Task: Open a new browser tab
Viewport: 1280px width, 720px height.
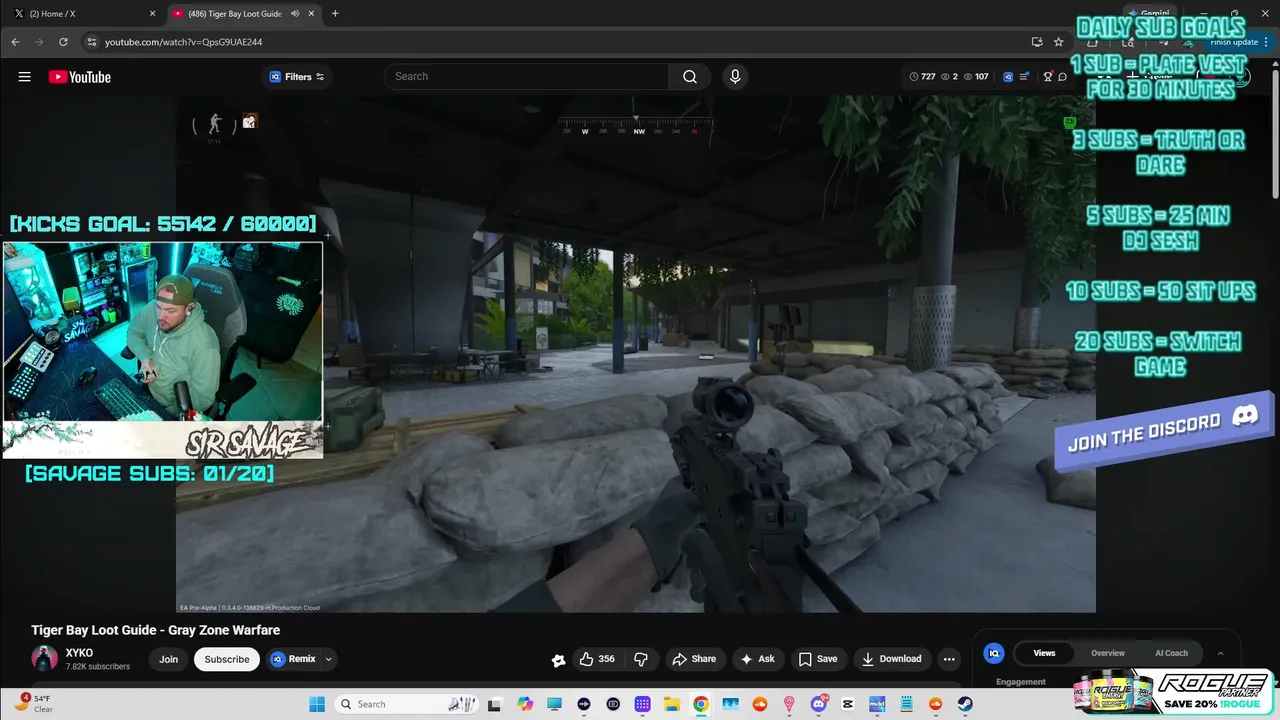Action: click(x=335, y=14)
